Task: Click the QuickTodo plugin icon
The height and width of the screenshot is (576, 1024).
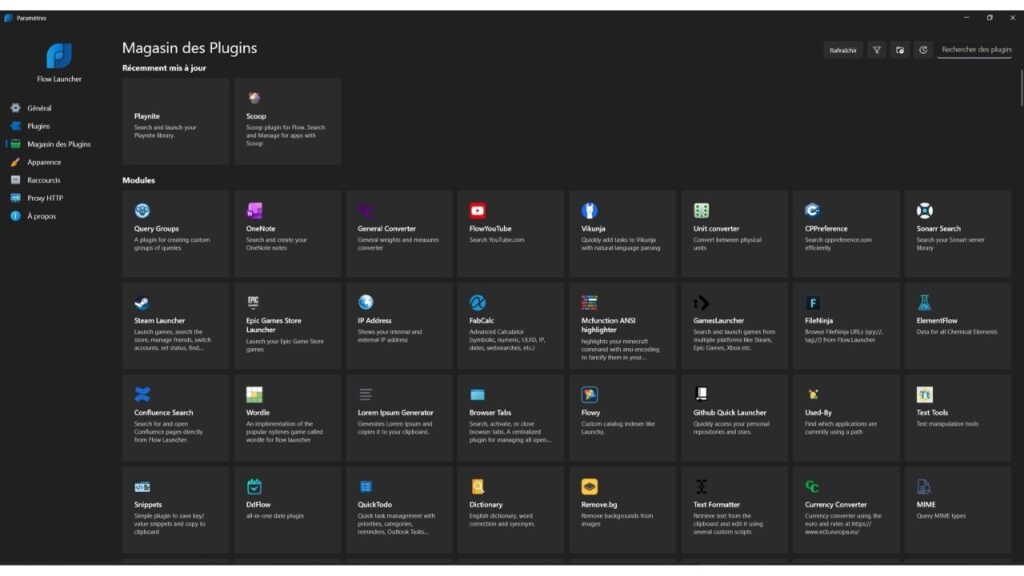Action: 366,487
